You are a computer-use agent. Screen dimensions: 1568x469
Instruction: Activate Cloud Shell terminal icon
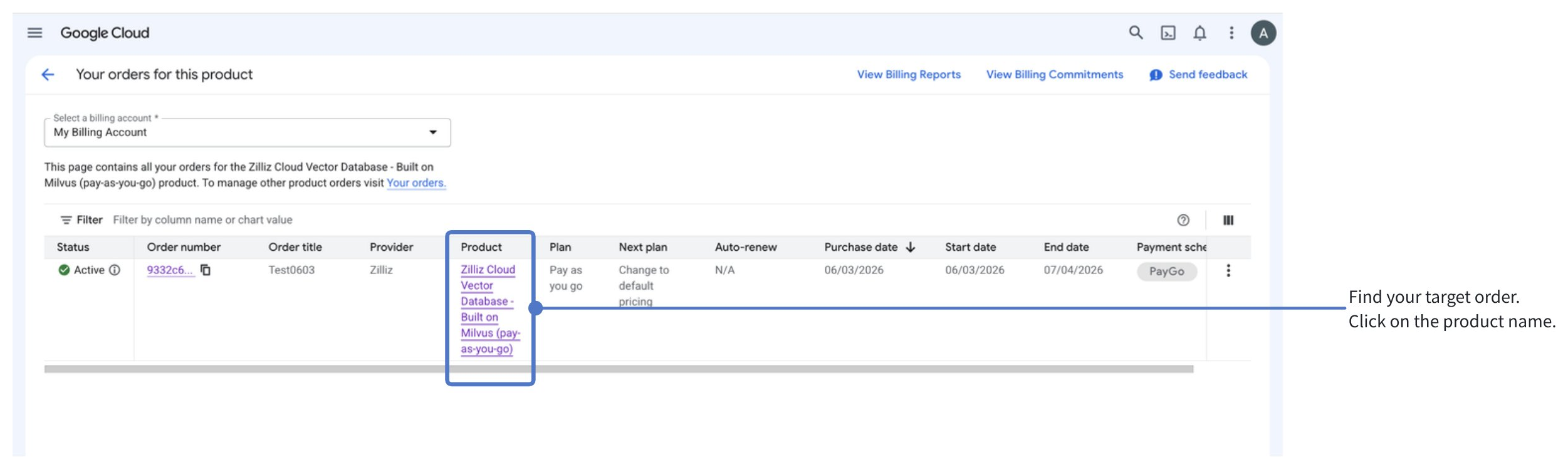(1168, 33)
